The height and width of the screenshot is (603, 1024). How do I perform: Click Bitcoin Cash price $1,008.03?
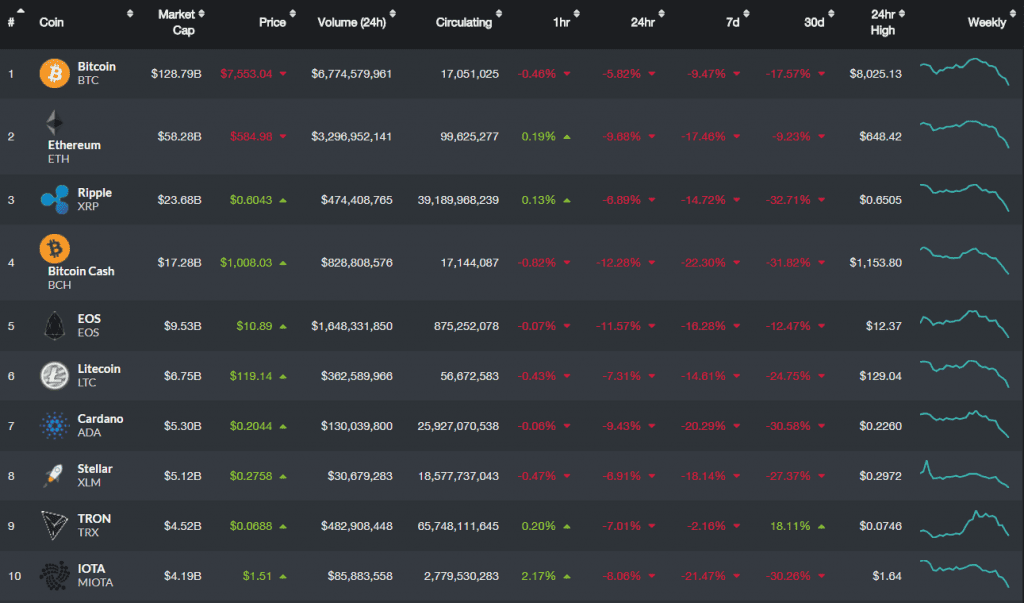[246, 263]
